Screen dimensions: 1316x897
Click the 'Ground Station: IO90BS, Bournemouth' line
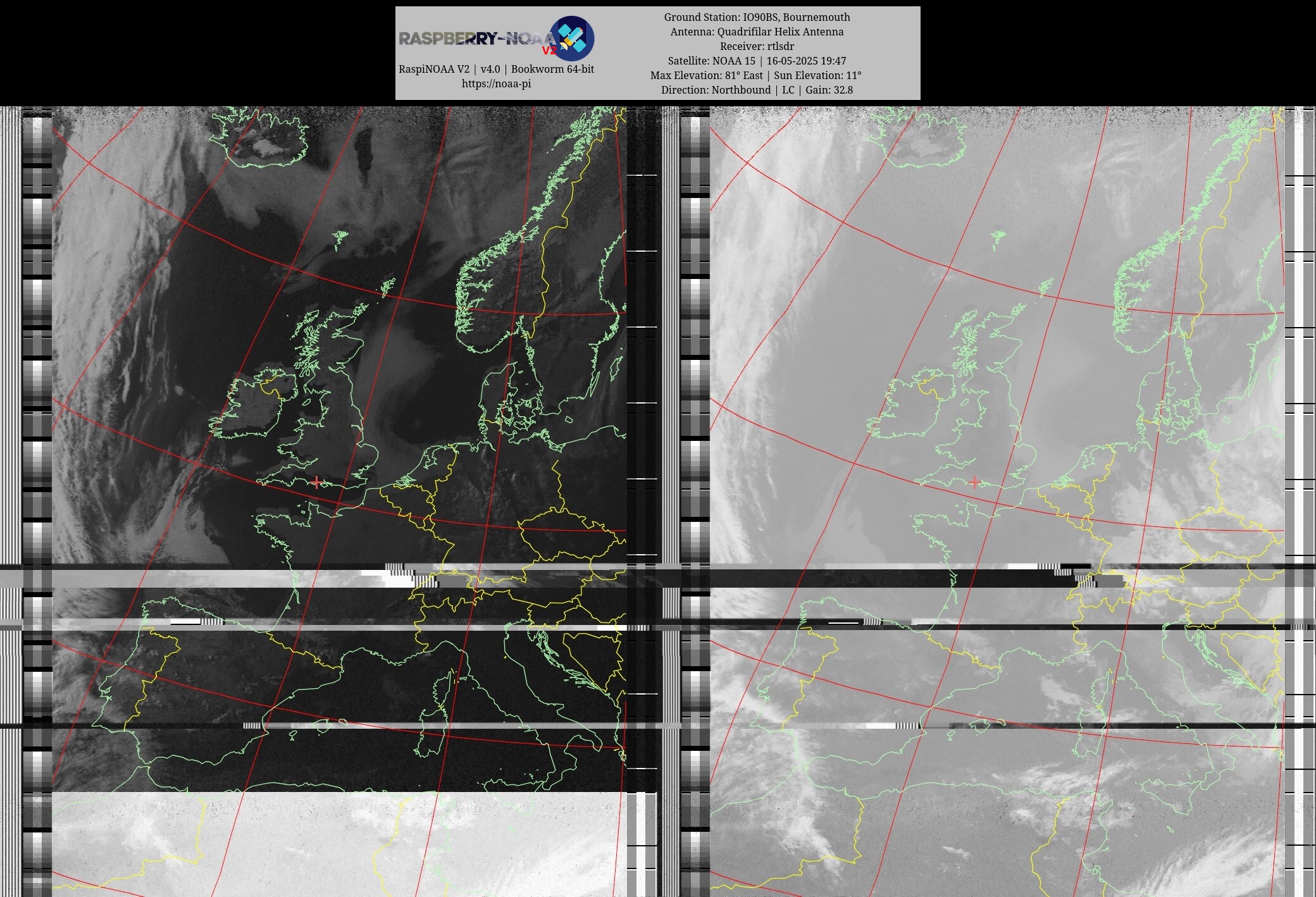pos(757,17)
